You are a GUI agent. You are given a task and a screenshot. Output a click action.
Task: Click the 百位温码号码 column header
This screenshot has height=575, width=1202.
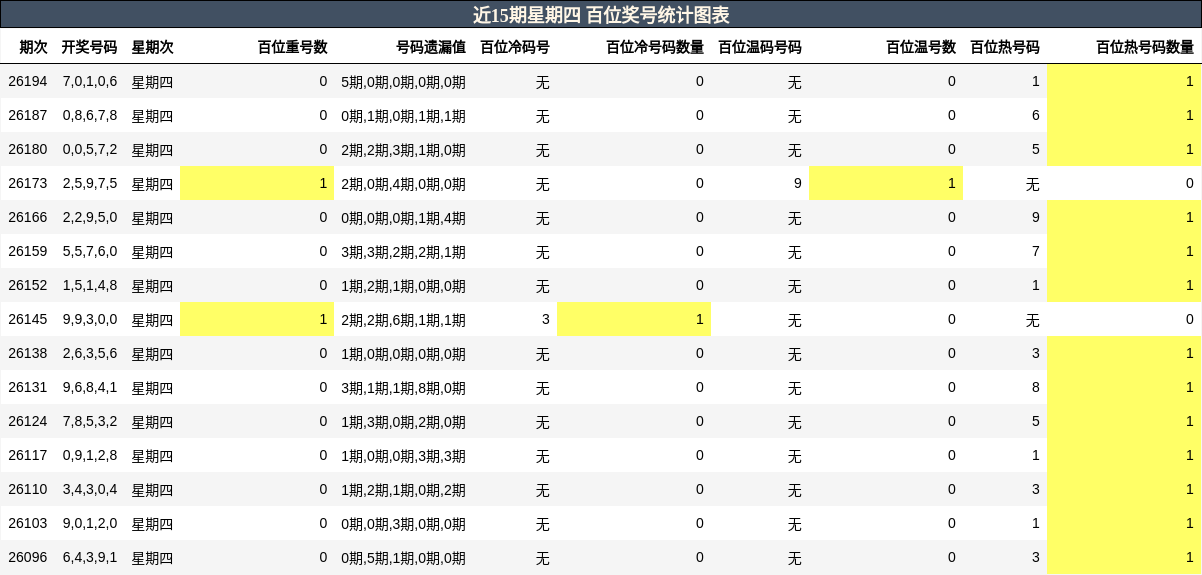point(760,47)
